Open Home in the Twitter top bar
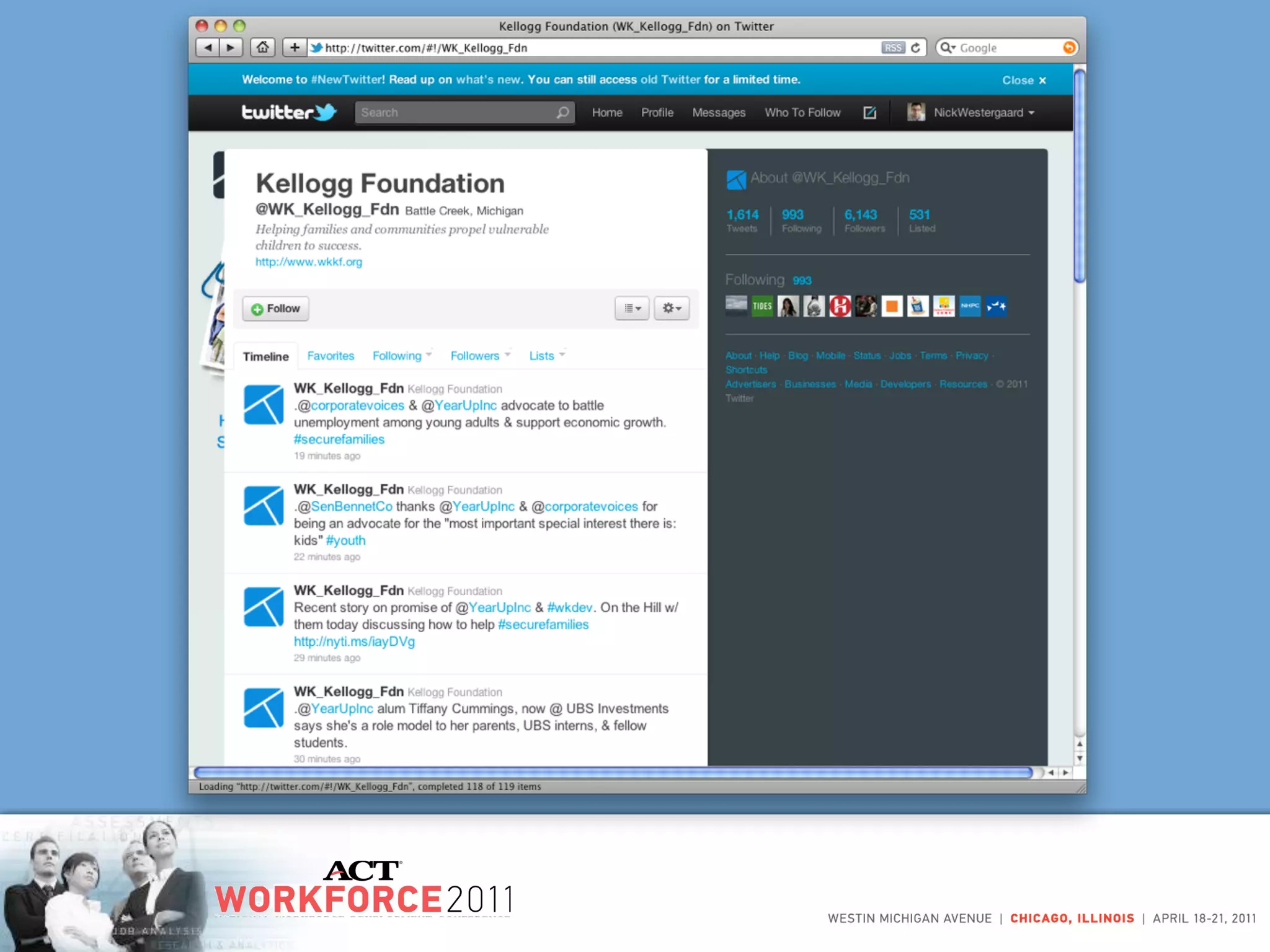The height and width of the screenshot is (952, 1270). [x=607, y=112]
